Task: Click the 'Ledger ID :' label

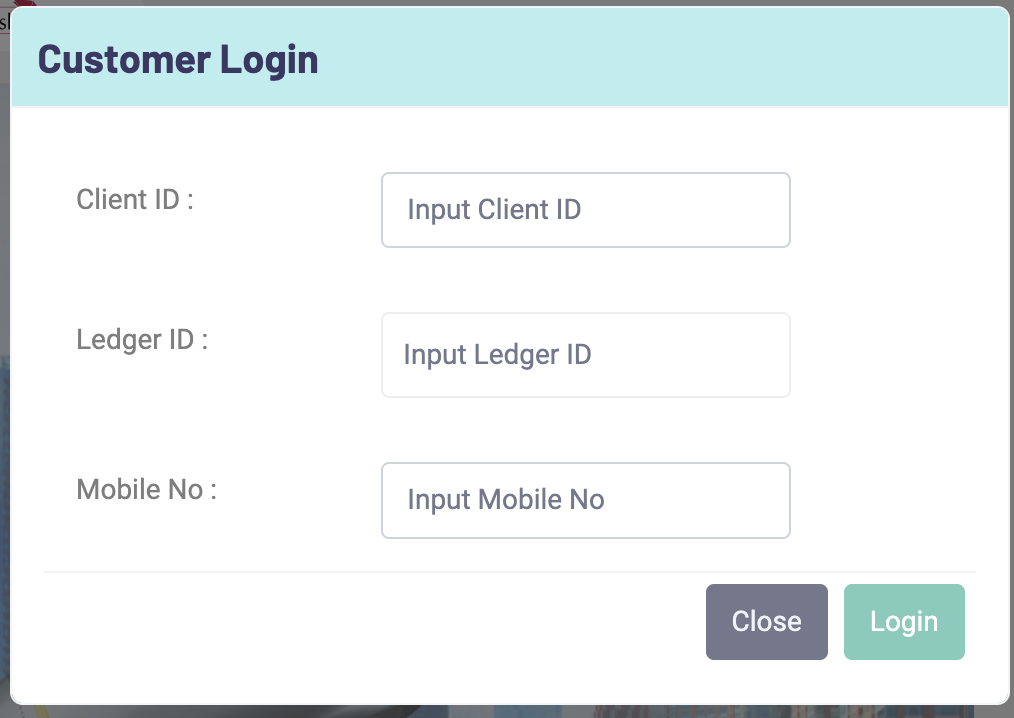Action: (x=142, y=339)
